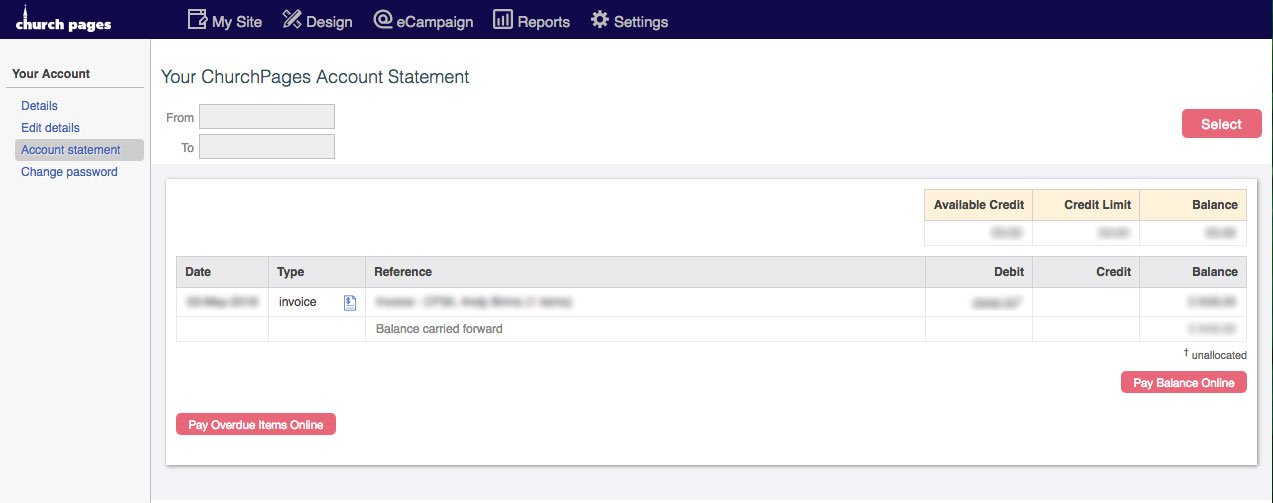Click the Account Statement page title

click(x=315, y=77)
